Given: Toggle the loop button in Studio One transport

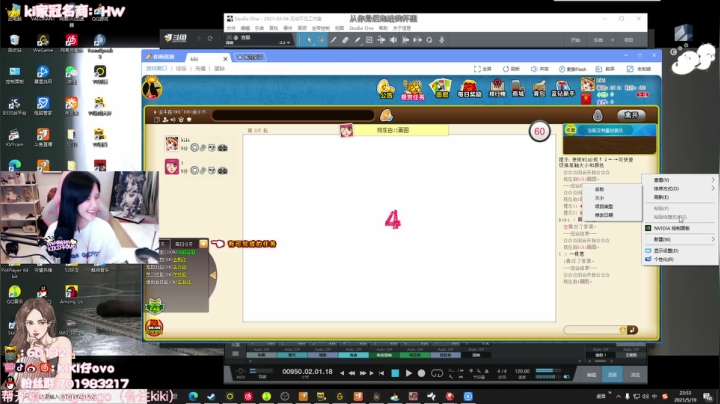Looking at the screenshot, I should (437, 373).
